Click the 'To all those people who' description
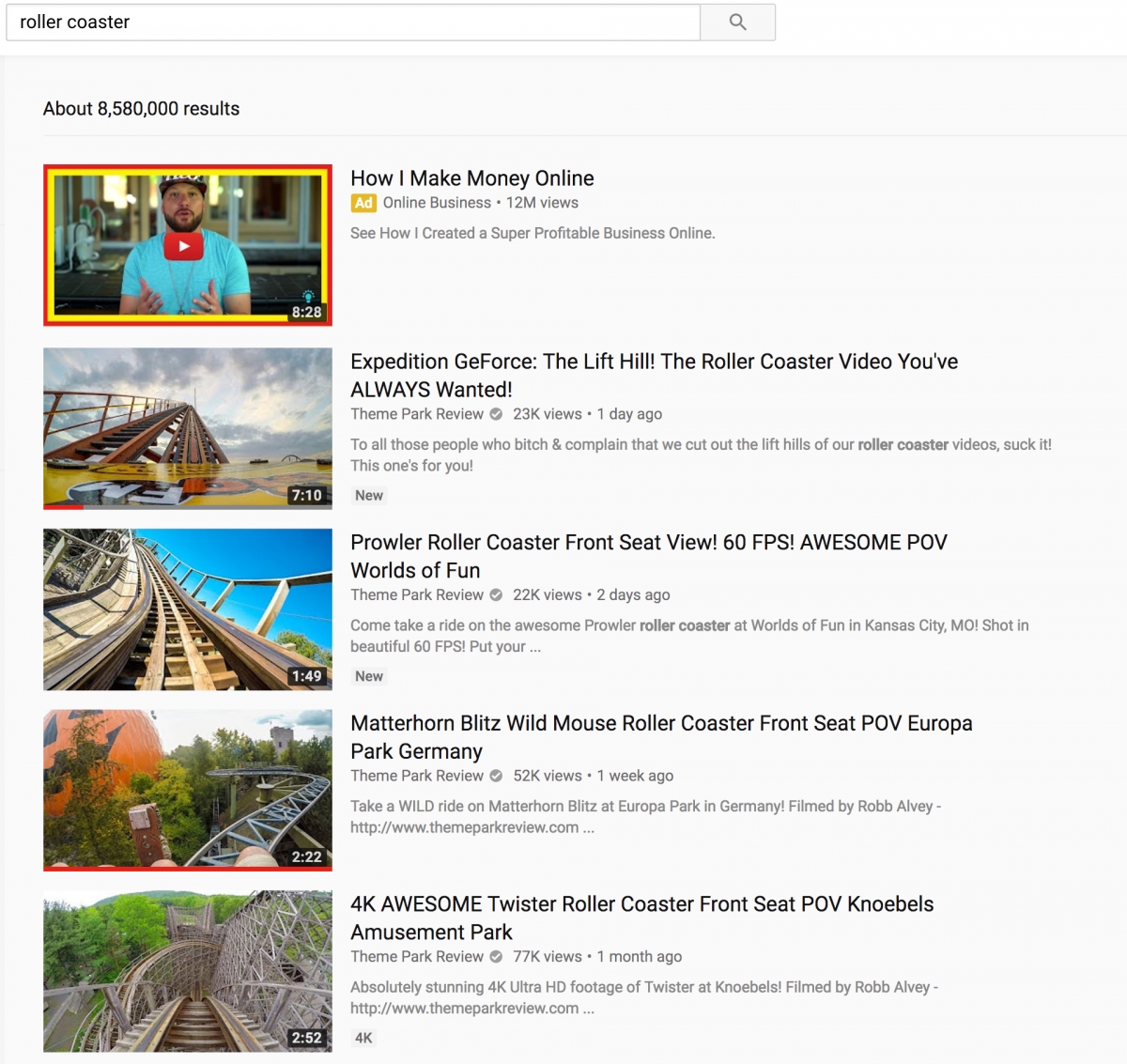 [x=701, y=455]
